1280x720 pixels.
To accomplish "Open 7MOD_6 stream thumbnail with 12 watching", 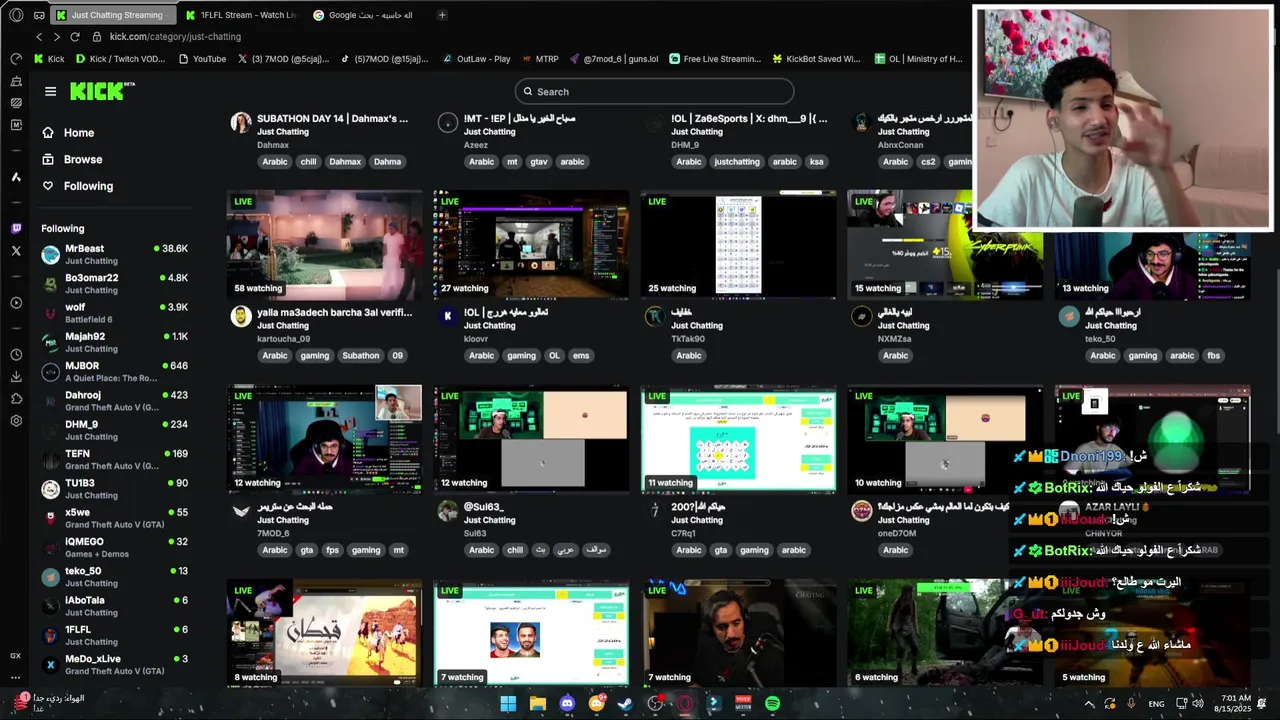I will (x=324, y=440).
